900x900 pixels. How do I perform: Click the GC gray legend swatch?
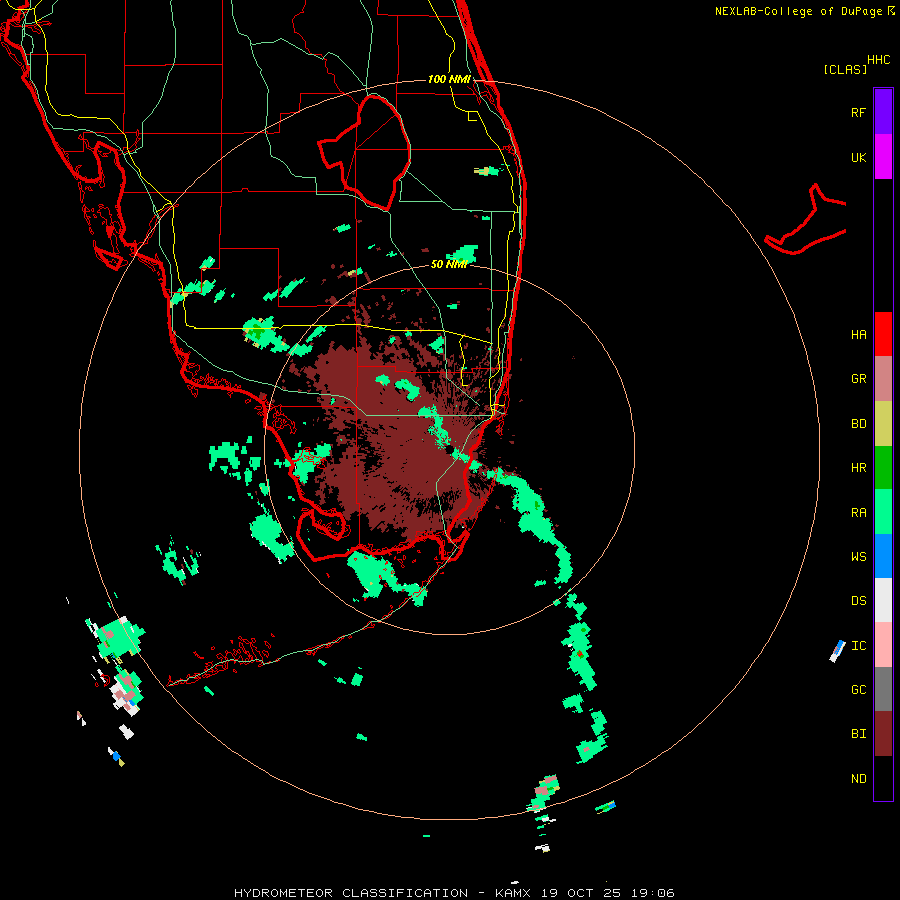[x=883, y=689]
